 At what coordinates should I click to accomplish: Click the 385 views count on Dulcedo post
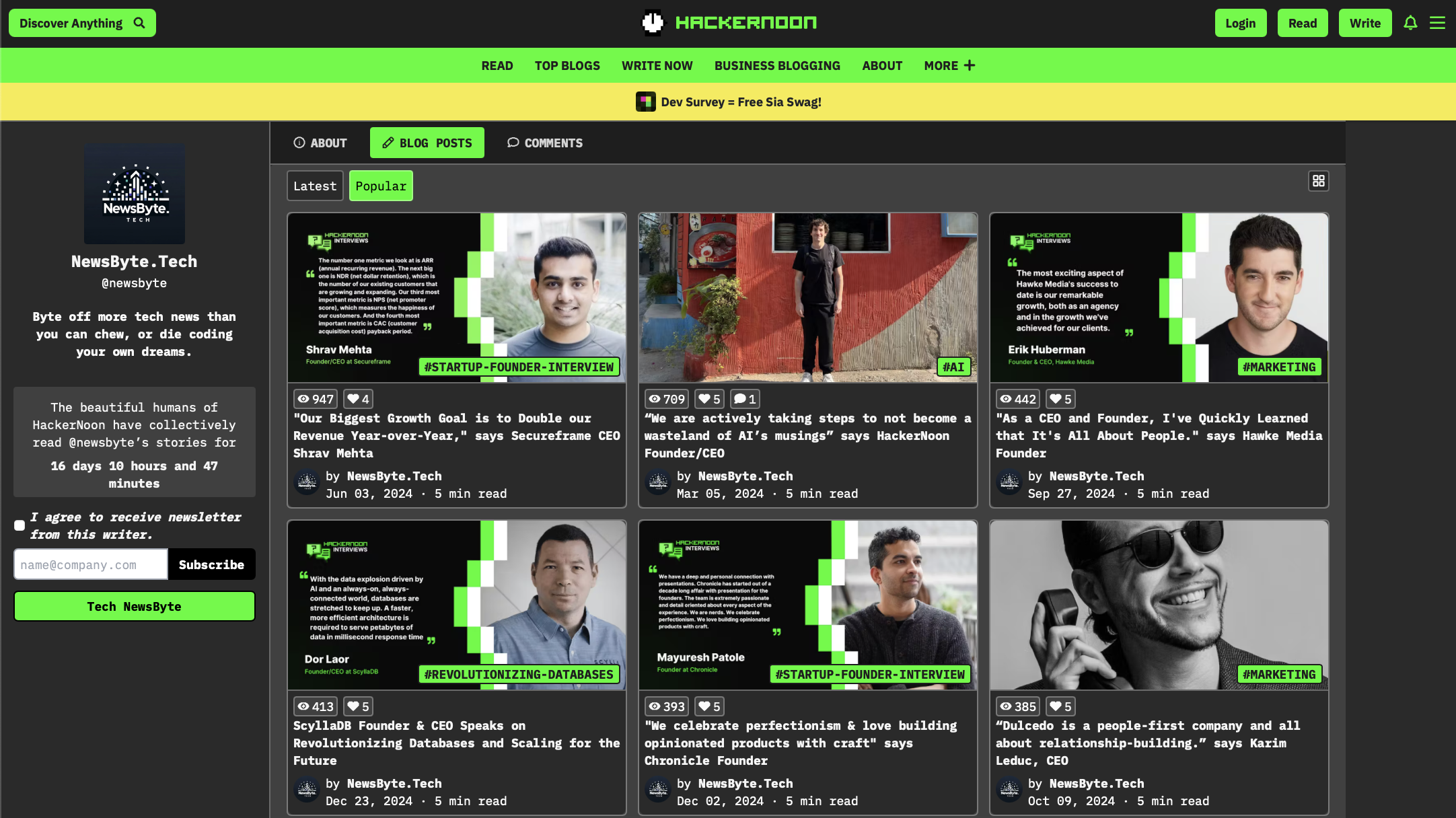point(1018,706)
